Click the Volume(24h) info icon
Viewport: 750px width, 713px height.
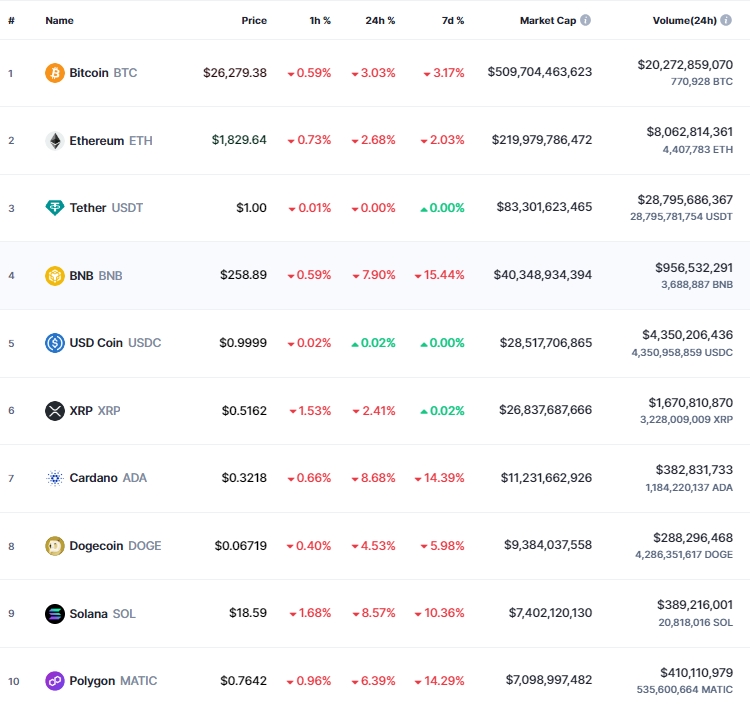pyautogui.click(x=726, y=20)
